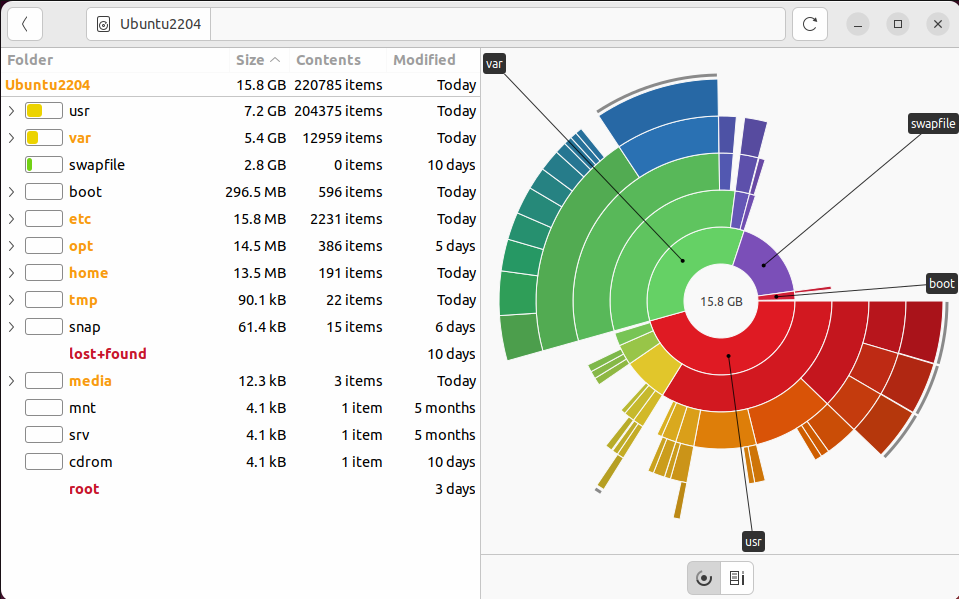Expand the media folder row
The height and width of the screenshot is (599, 959).
pyautogui.click(x=12, y=381)
